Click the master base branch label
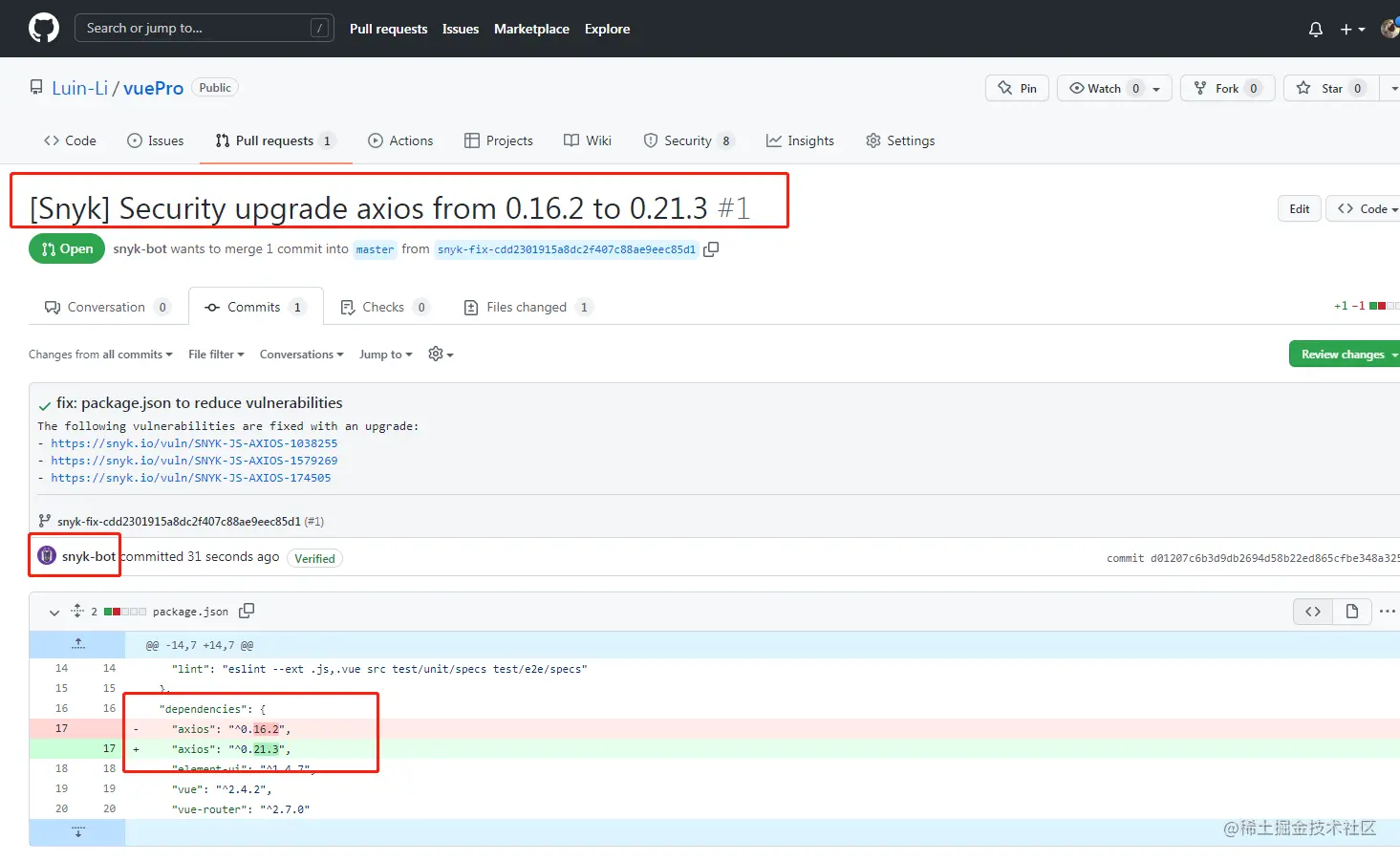The height and width of the screenshot is (861, 1400). [x=375, y=249]
